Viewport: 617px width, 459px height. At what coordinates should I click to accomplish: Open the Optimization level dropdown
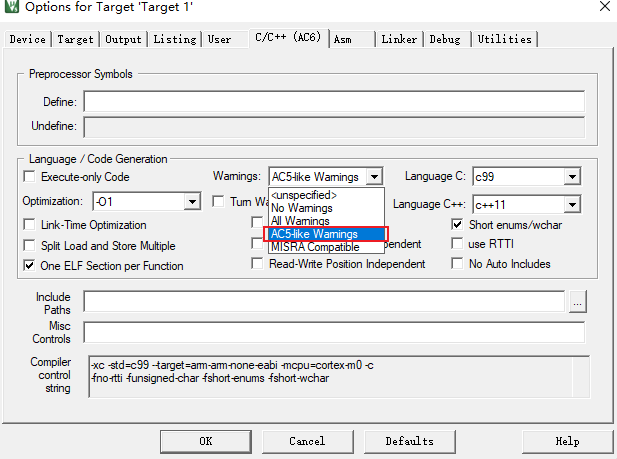tap(191, 202)
